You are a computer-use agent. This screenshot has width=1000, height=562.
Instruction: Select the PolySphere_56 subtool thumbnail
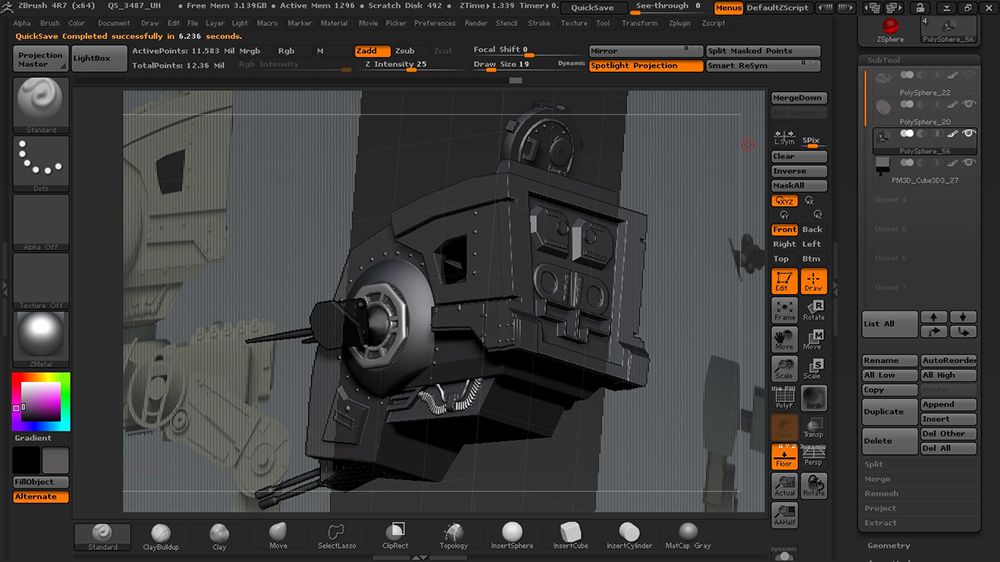click(x=884, y=137)
